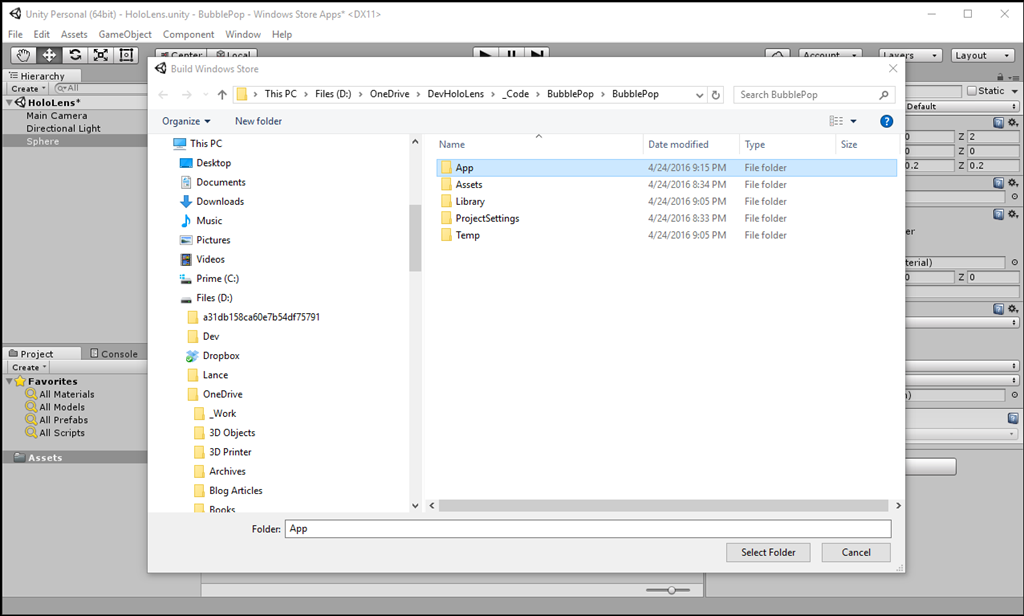Open the Layout dropdown in Unity
The width and height of the screenshot is (1024, 616).
click(x=982, y=56)
